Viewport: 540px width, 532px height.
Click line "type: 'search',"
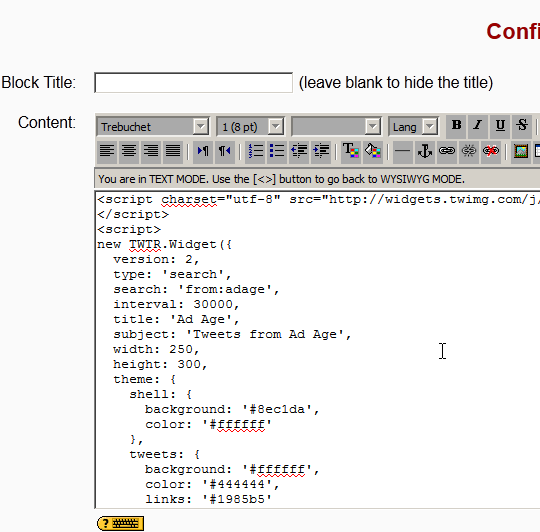tap(172, 274)
